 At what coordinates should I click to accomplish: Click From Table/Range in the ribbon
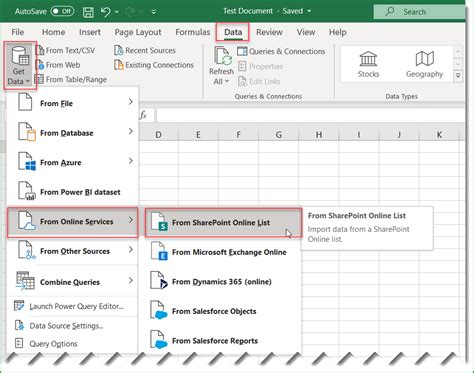pos(71,79)
